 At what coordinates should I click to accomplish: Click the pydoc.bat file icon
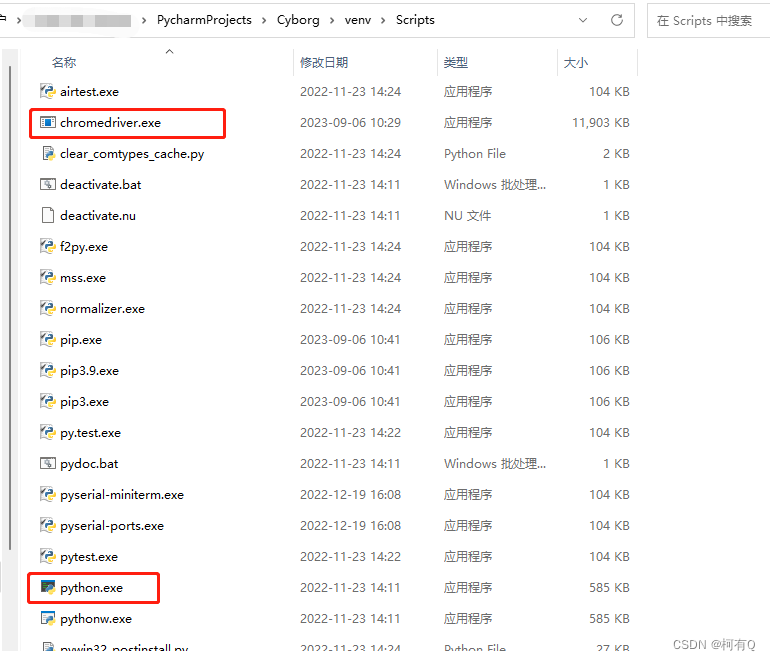tap(48, 463)
